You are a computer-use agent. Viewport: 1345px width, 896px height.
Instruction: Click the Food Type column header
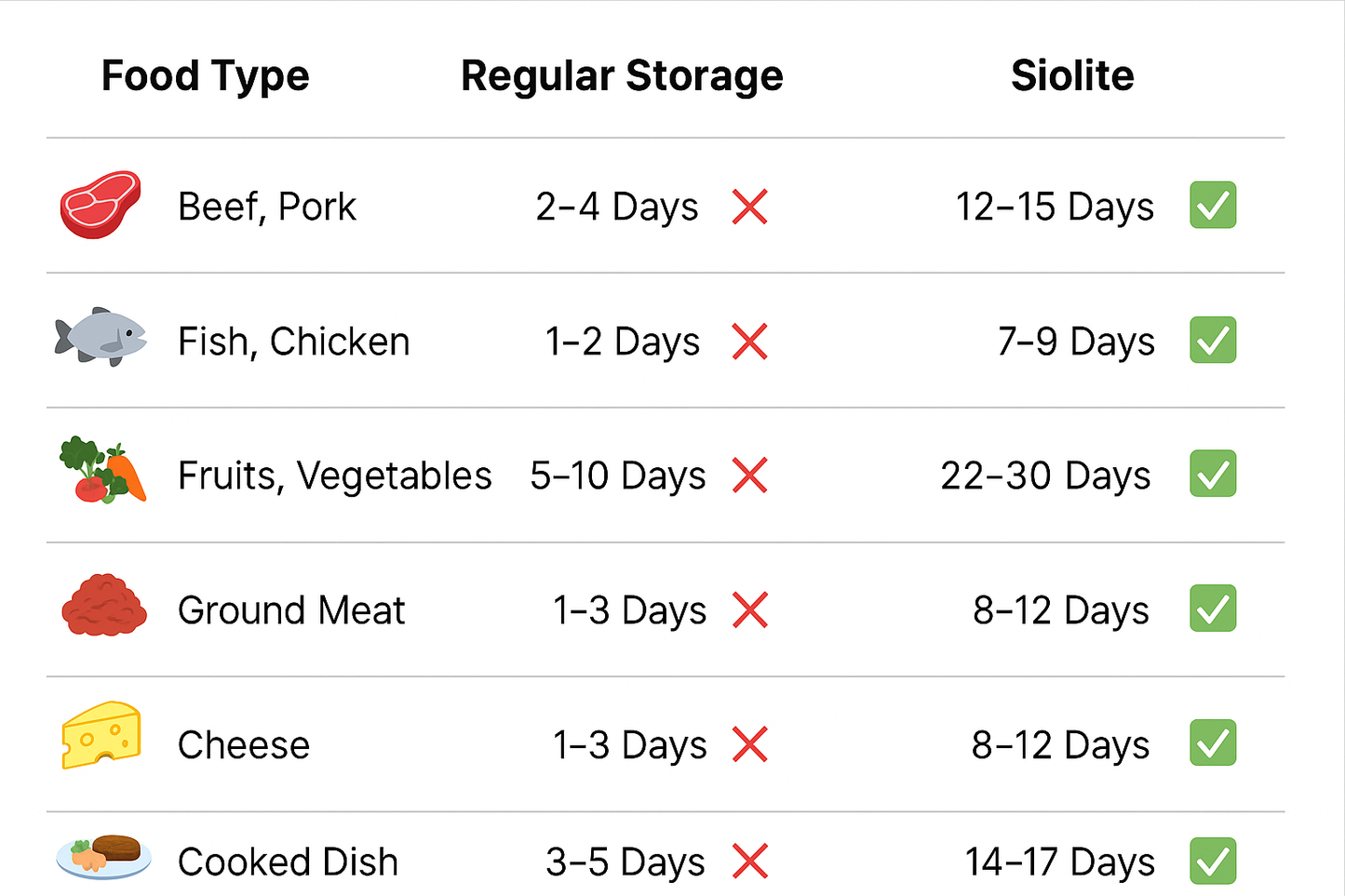click(x=205, y=76)
